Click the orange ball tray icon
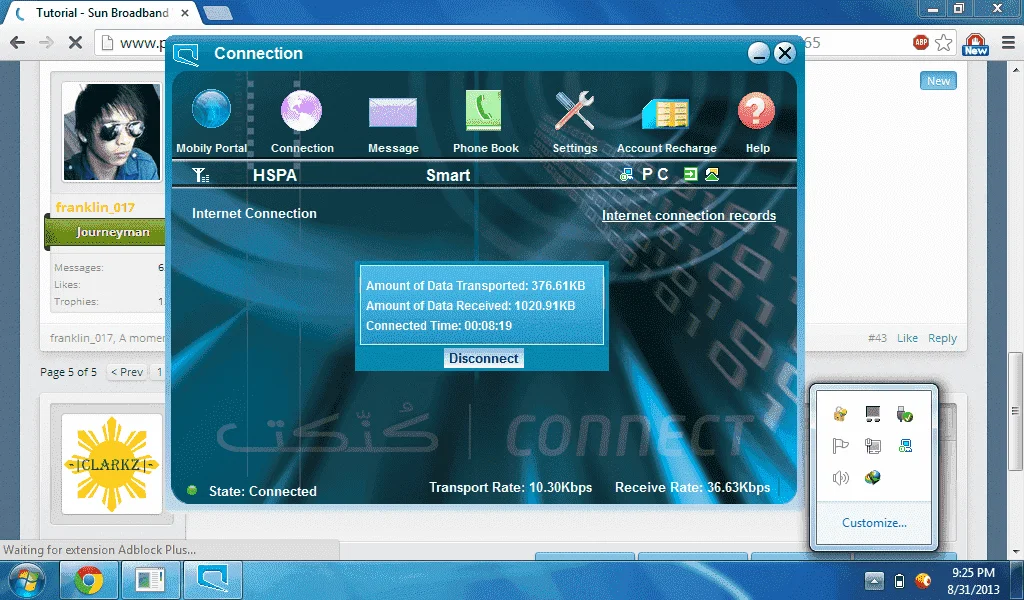Image resolution: width=1024 pixels, height=600 pixels. tap(923, 580)
